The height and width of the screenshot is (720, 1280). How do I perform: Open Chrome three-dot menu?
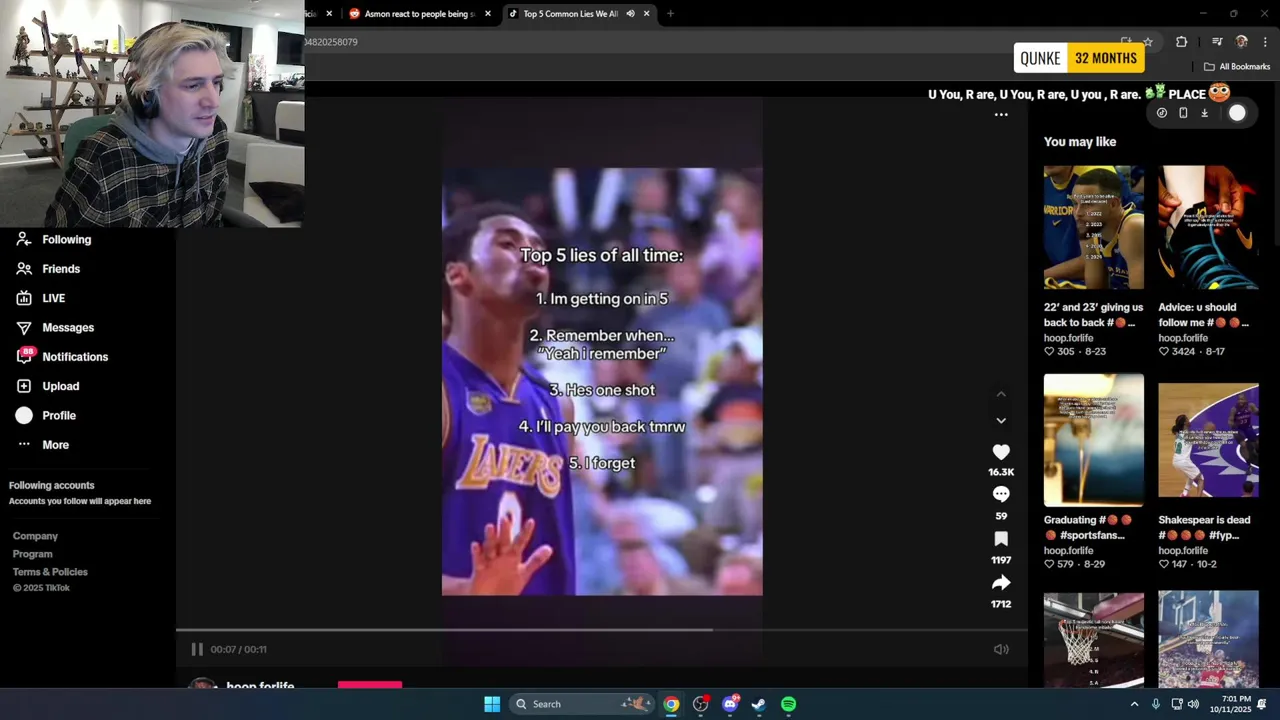[x=1265, y=42]
